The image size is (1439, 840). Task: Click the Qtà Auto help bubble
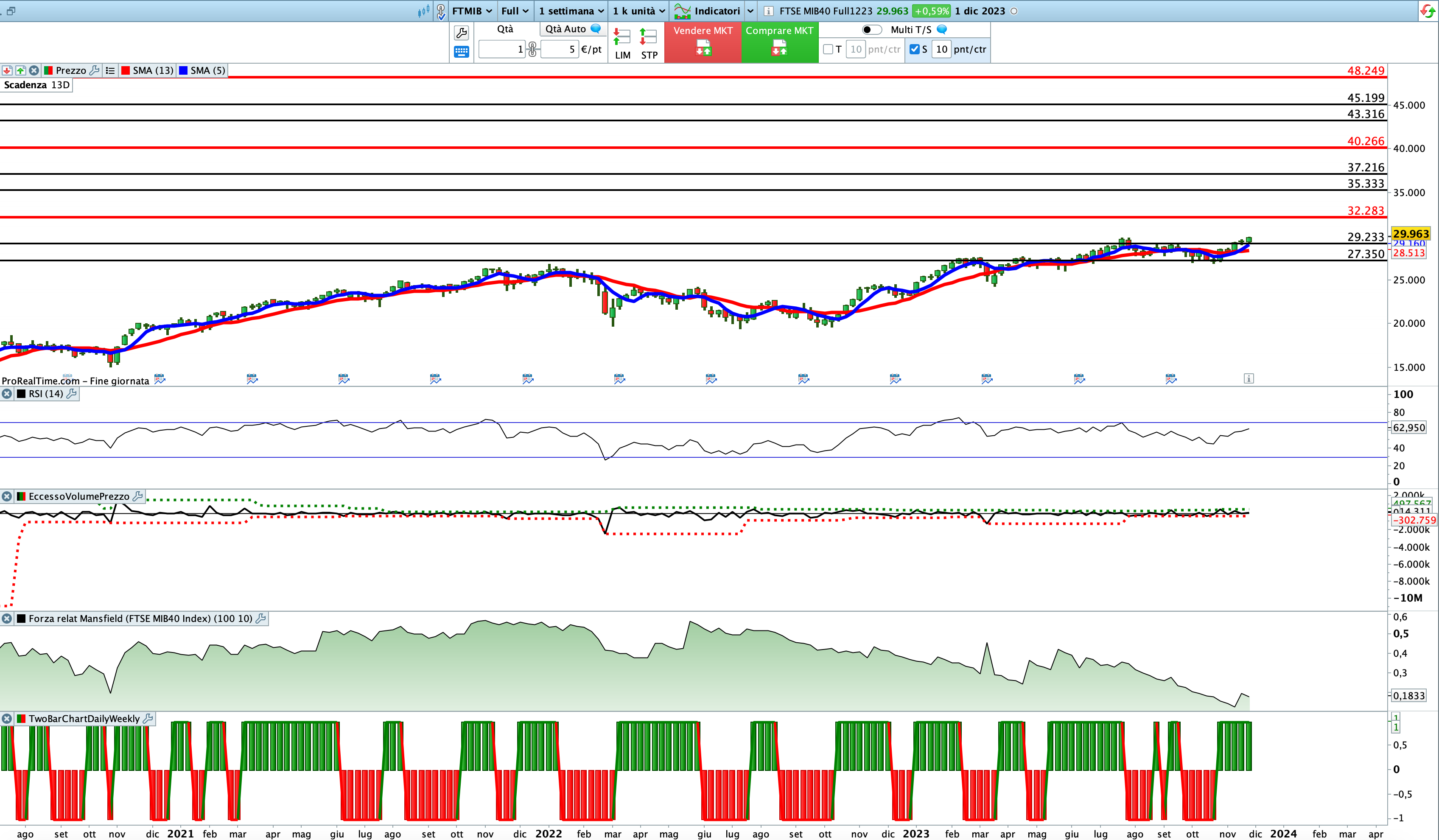point(596,28)
